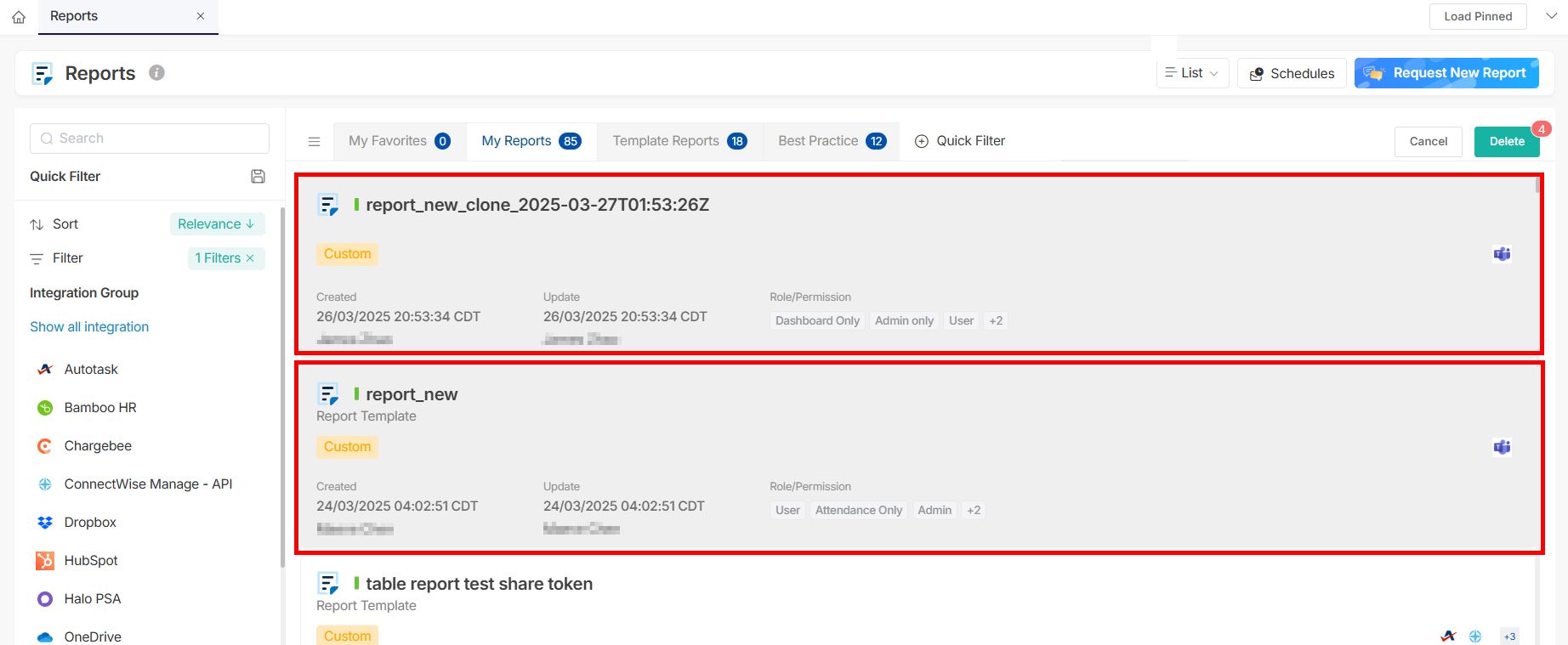Screen dimensions: 1568x645
Task: Select the report_new_clone report card
Action: pyautogui.click(x=918, y=263)
